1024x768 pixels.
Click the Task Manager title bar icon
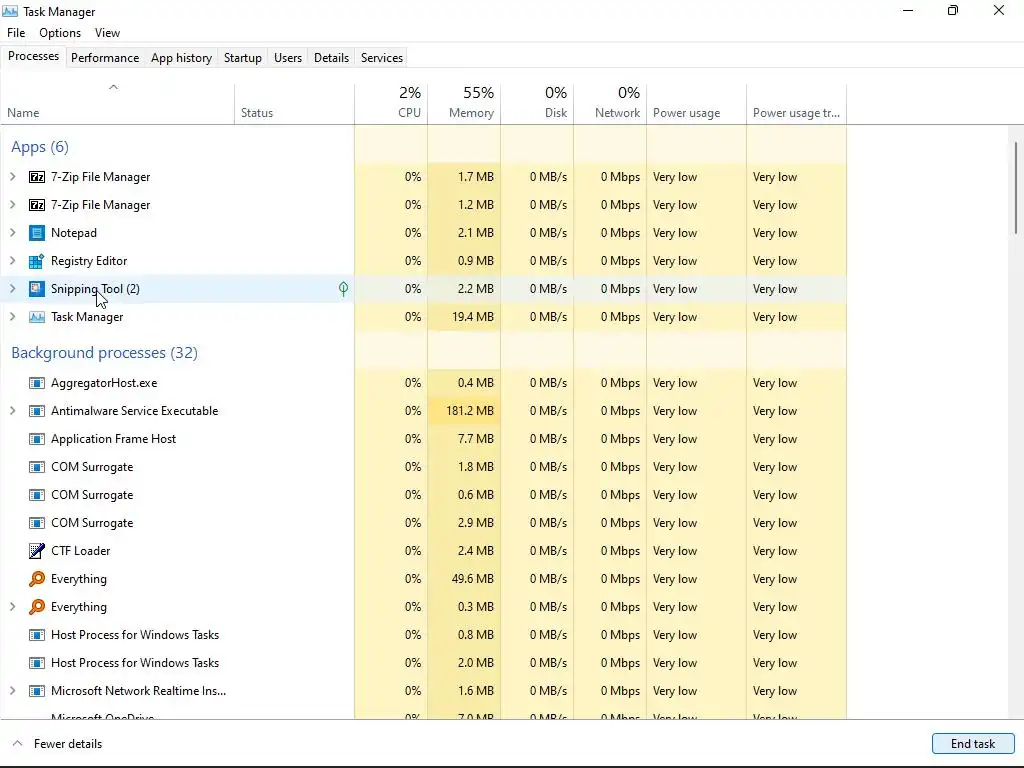click(10, 11)
